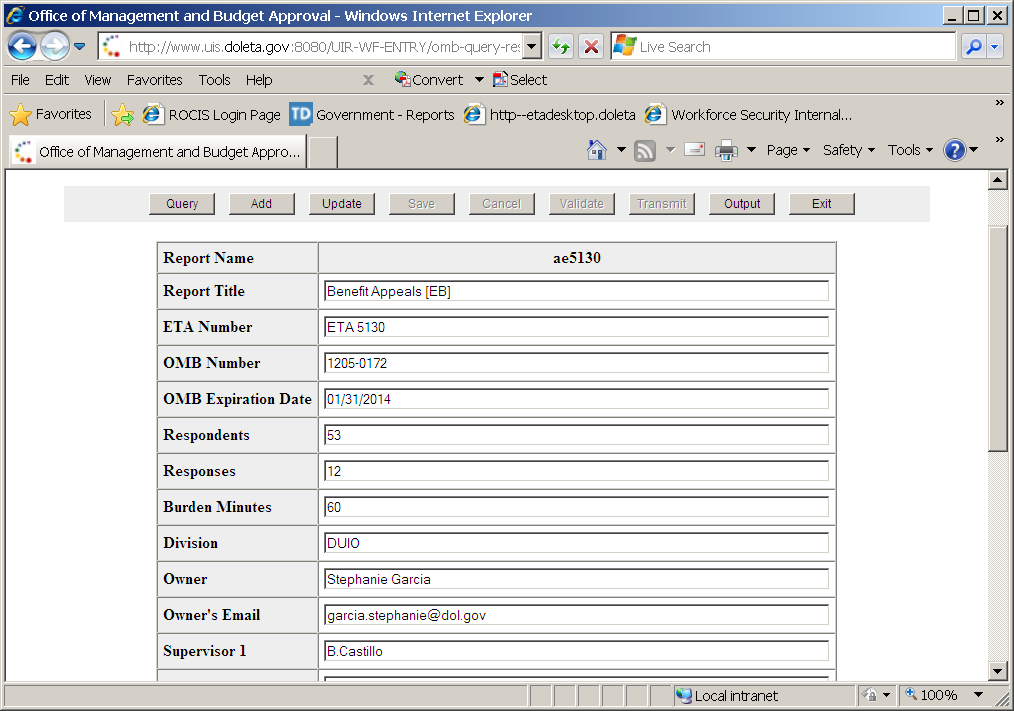Click the Refresh page icon
The width and height of the screenshot is (1014, 711).
tap(561, 46)
